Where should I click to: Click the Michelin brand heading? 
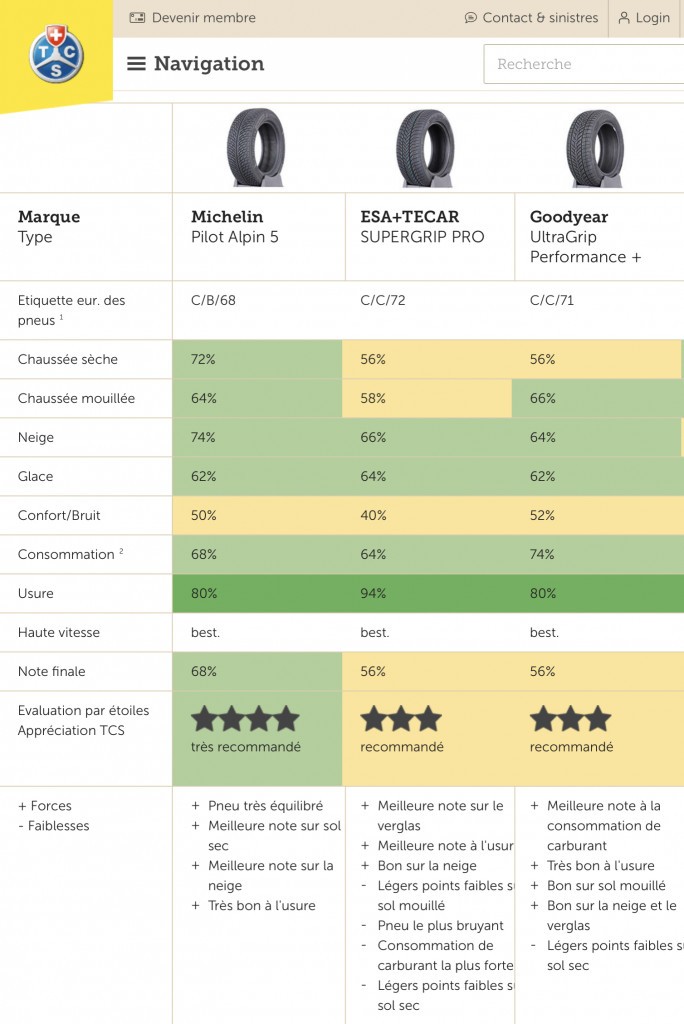227,217
